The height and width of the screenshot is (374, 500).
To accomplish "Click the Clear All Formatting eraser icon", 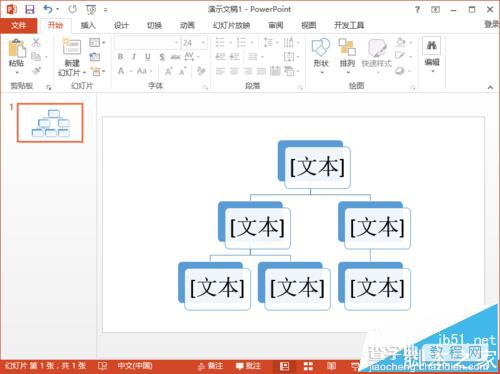I will tap(201, 71).
